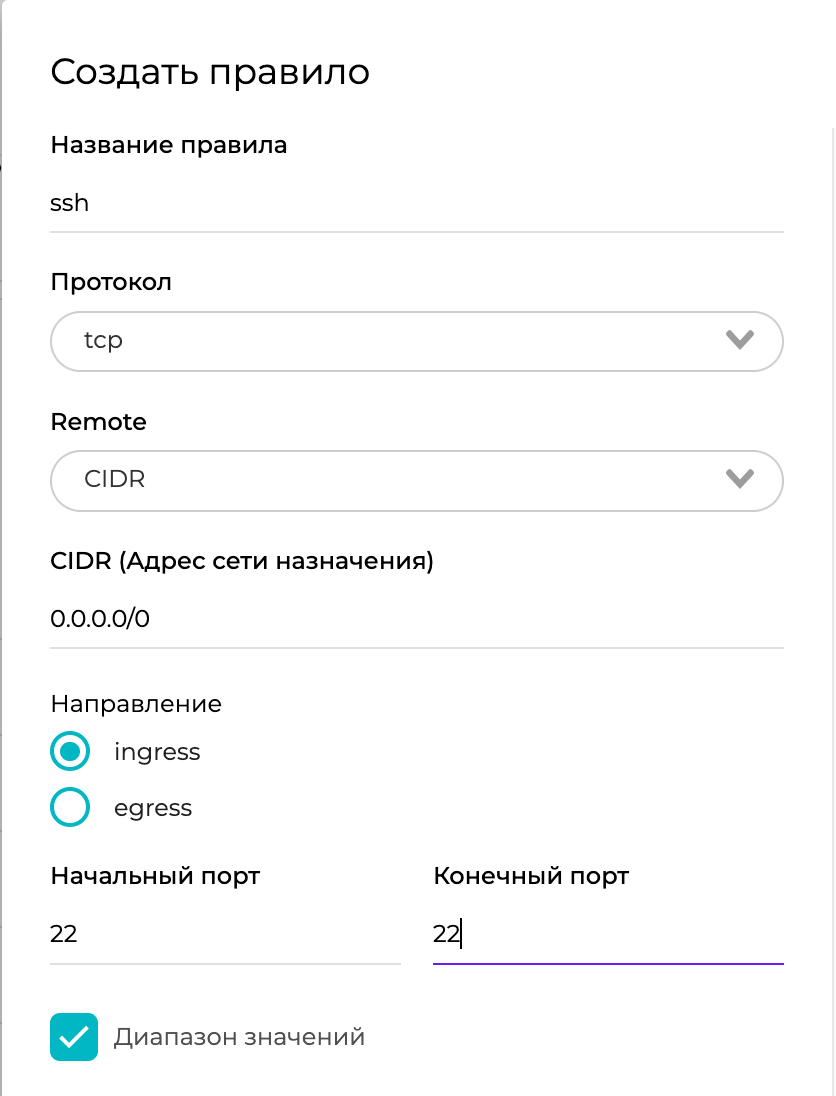
Task: Select the ingress radio button
Action: 70,752
